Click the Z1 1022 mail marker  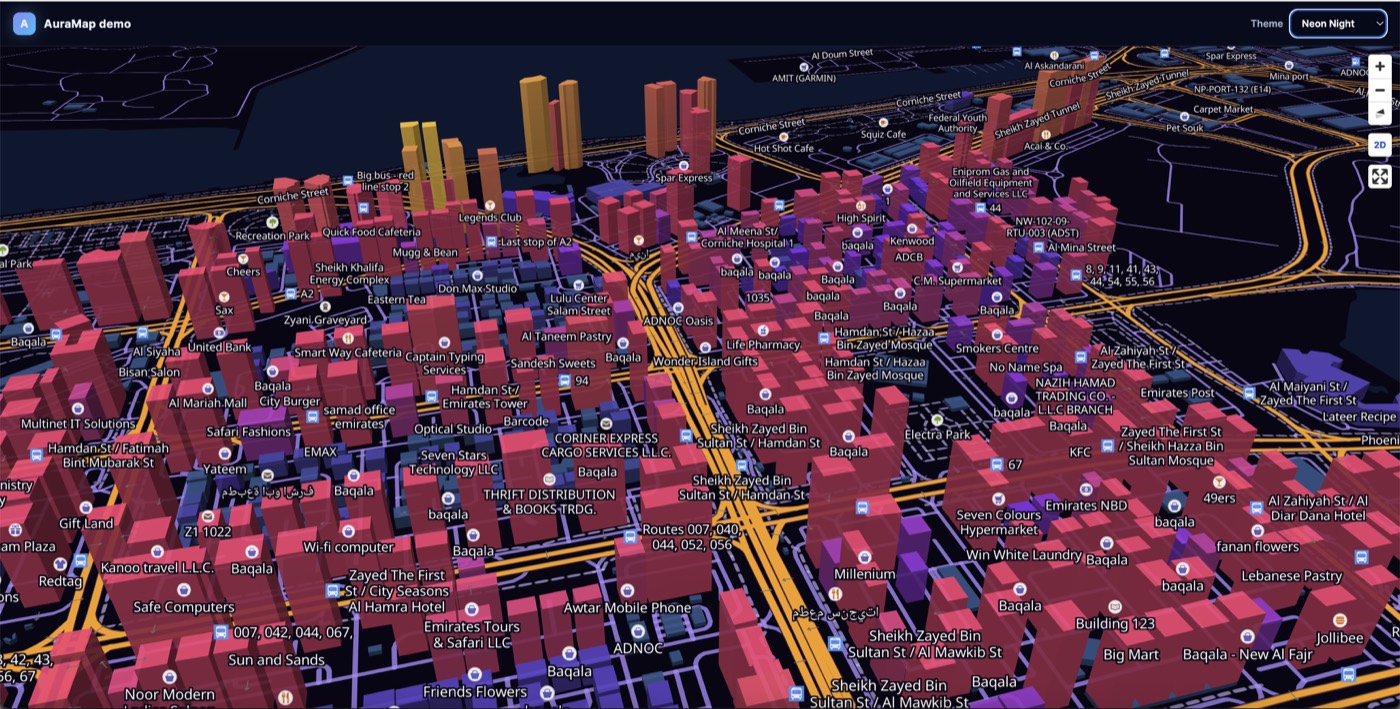coord(207,516)
